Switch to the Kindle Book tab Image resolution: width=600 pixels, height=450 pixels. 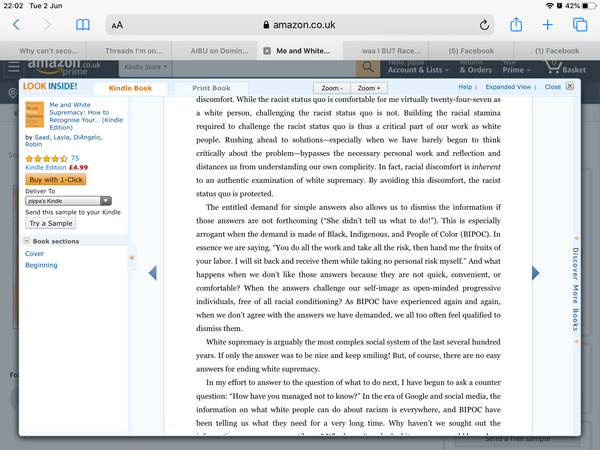[130, 88]
